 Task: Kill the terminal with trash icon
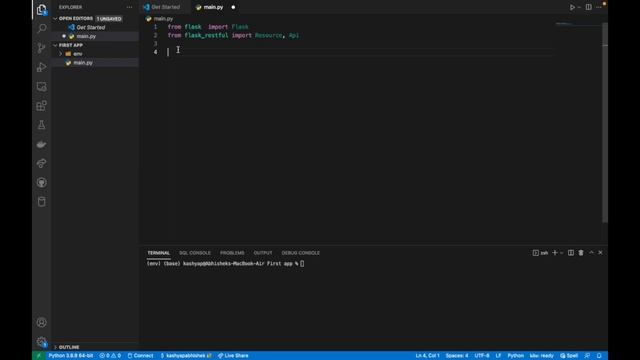pos(581,253)
